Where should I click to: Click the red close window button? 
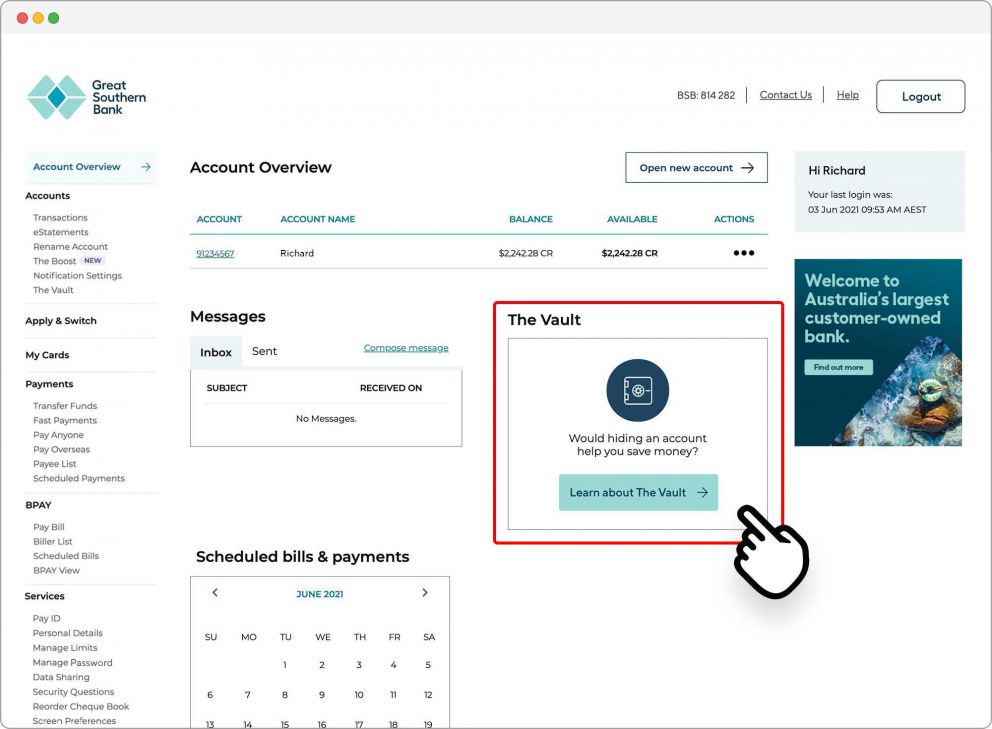22,18
